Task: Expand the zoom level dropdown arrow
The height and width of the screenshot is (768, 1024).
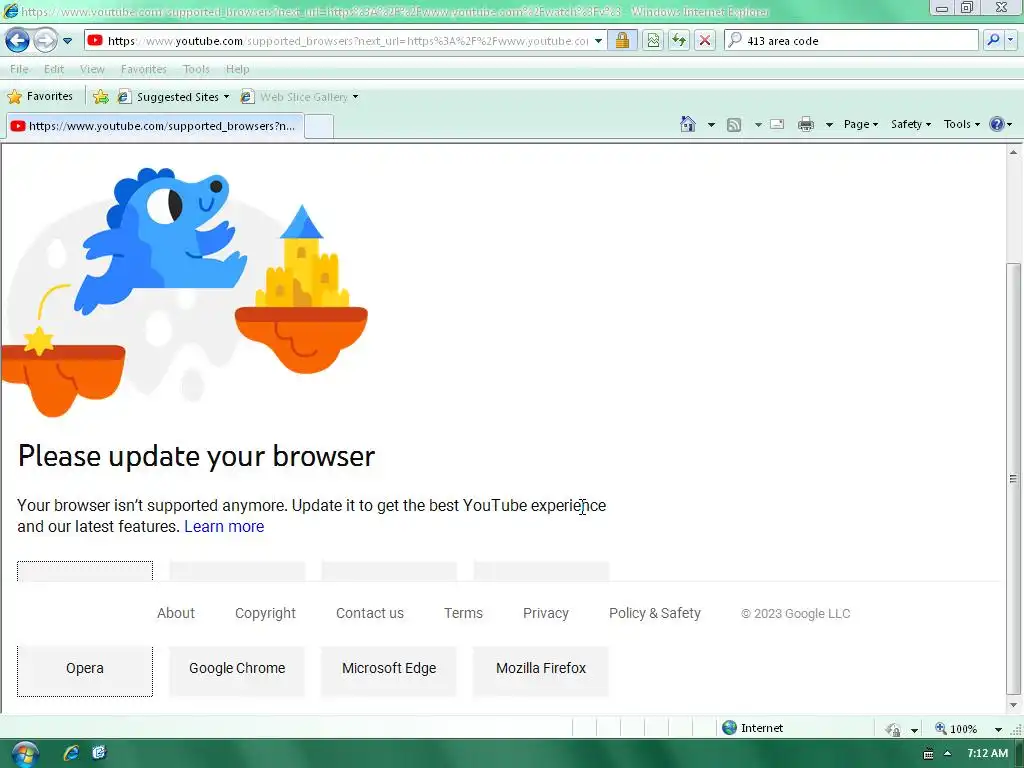Action: [x=998, y=729]
